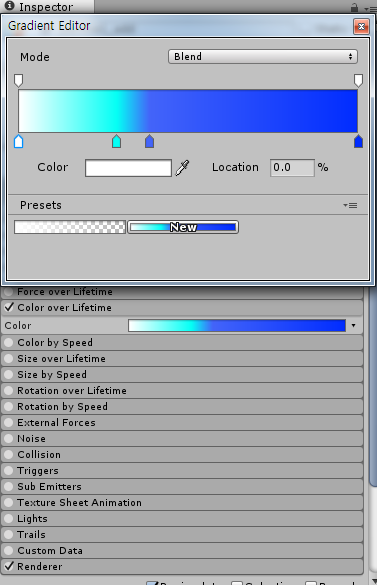Click inside the gradient preview bar

coord(188,111)
